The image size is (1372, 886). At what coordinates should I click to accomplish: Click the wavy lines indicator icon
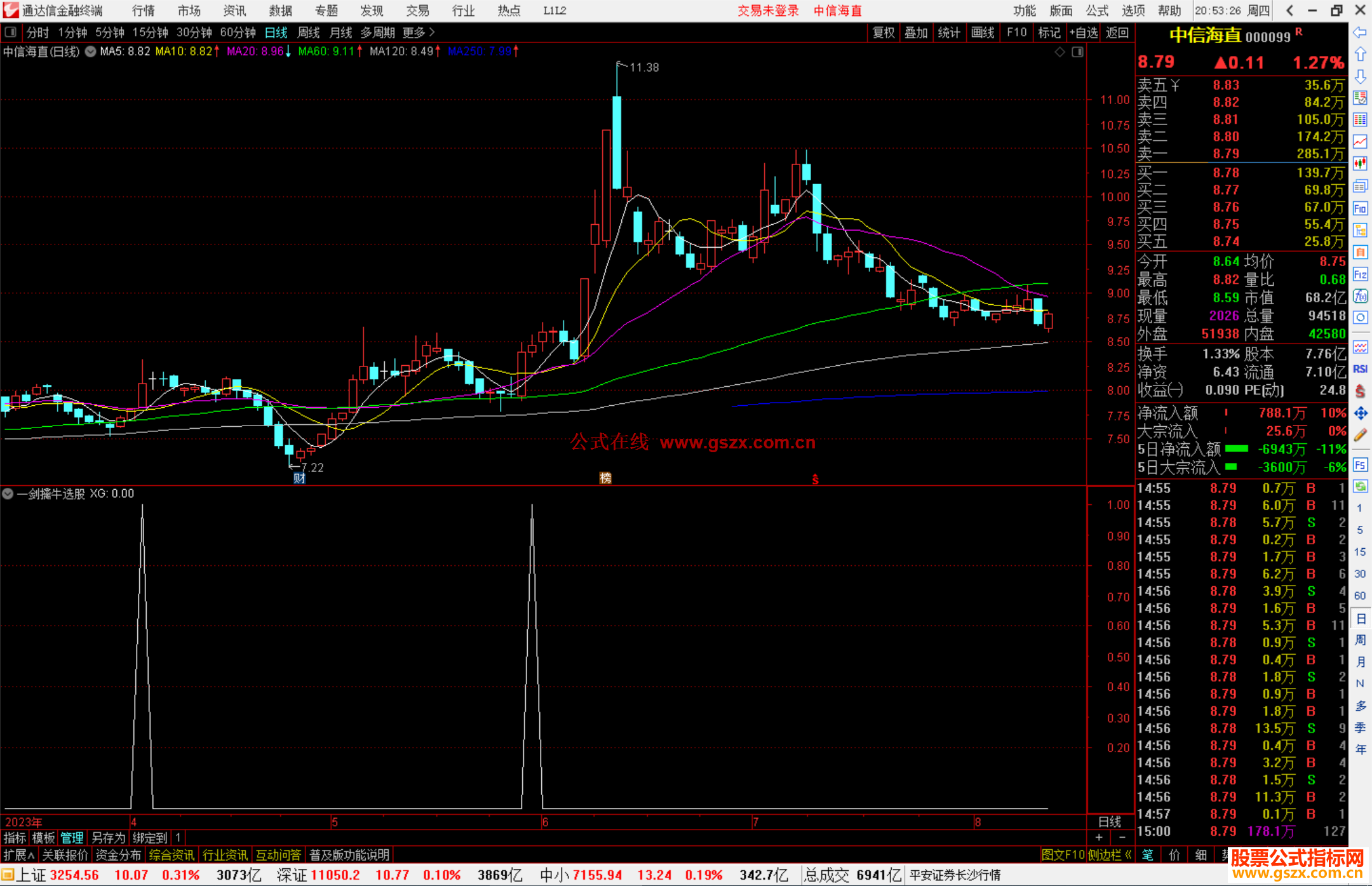tap(1360, 347)
